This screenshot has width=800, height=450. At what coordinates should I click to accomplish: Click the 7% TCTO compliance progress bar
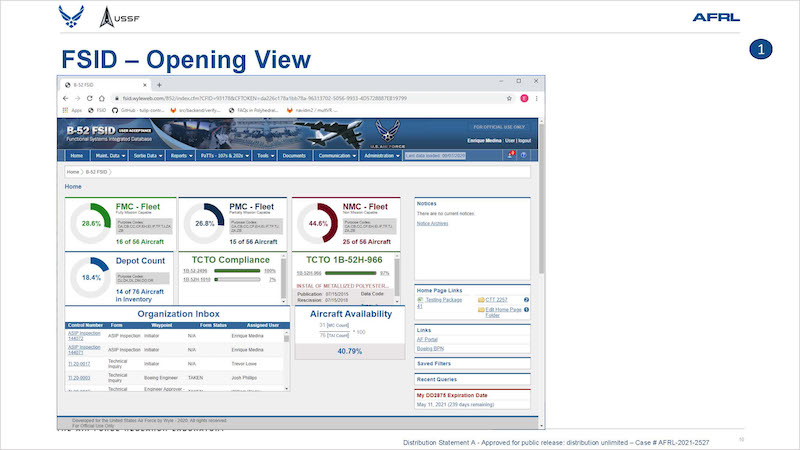(x=237, y=280)
